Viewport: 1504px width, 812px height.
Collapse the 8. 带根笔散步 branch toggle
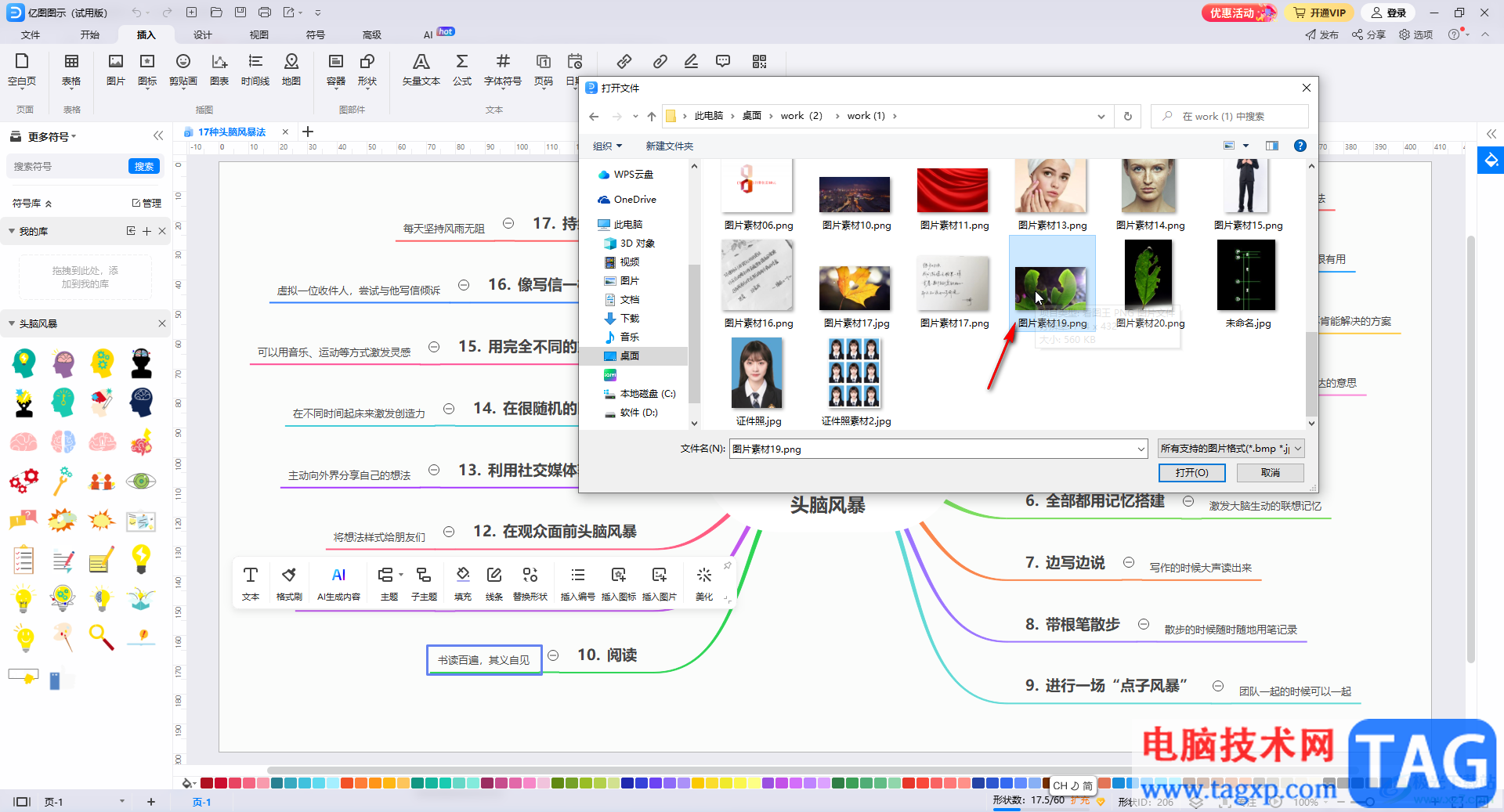click(1144, 624)
